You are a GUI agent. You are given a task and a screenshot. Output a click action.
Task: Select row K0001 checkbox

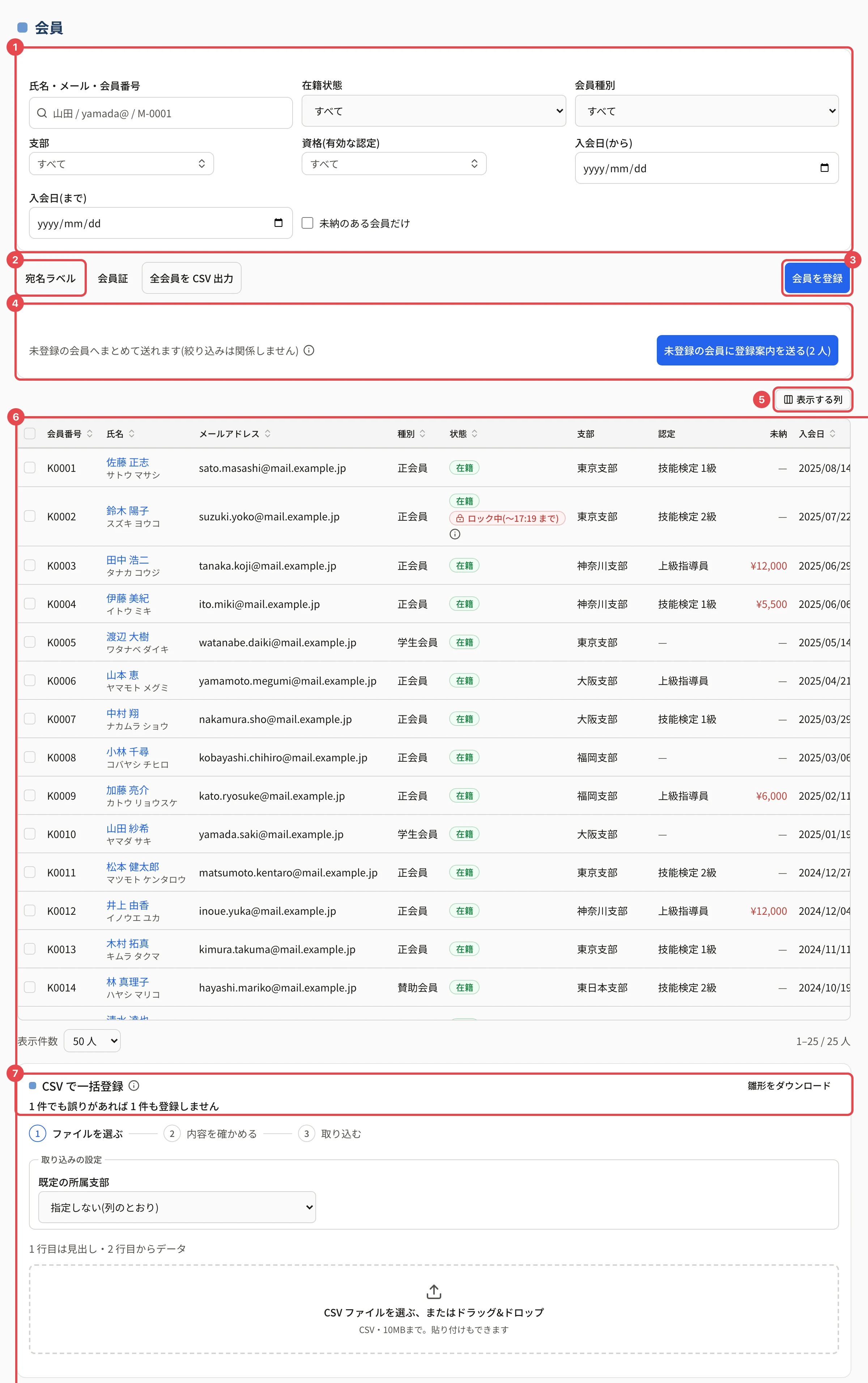[x=30, y=468]
